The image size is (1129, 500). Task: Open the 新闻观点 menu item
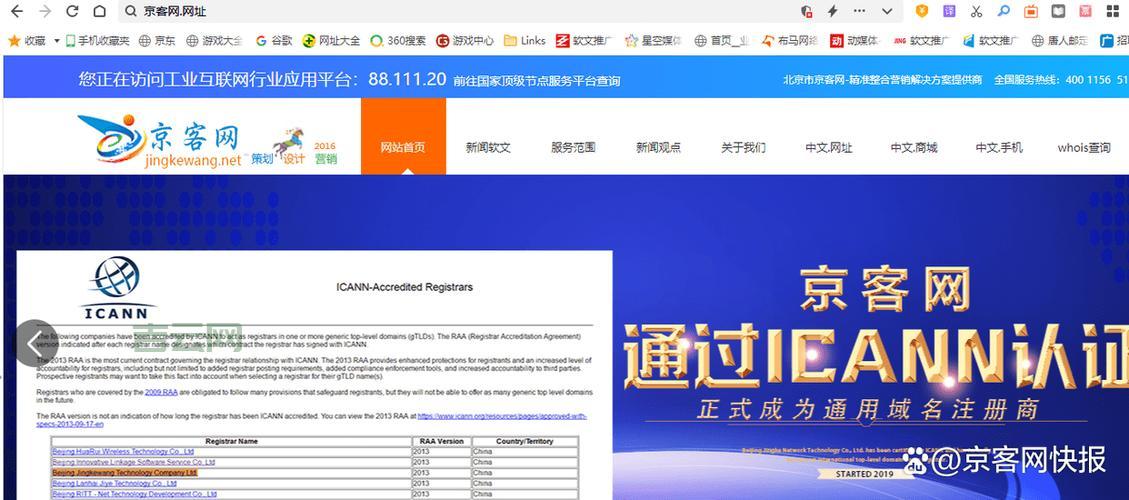coord(658,148)
